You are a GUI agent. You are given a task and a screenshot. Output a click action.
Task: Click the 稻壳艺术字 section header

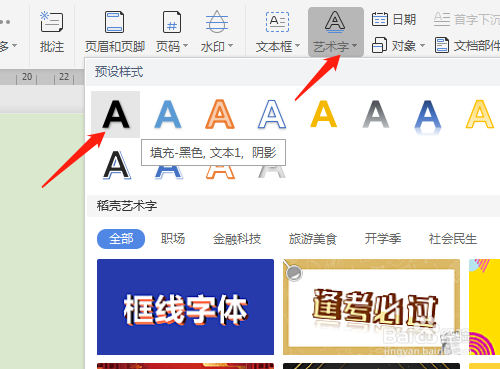click(127, 206)
